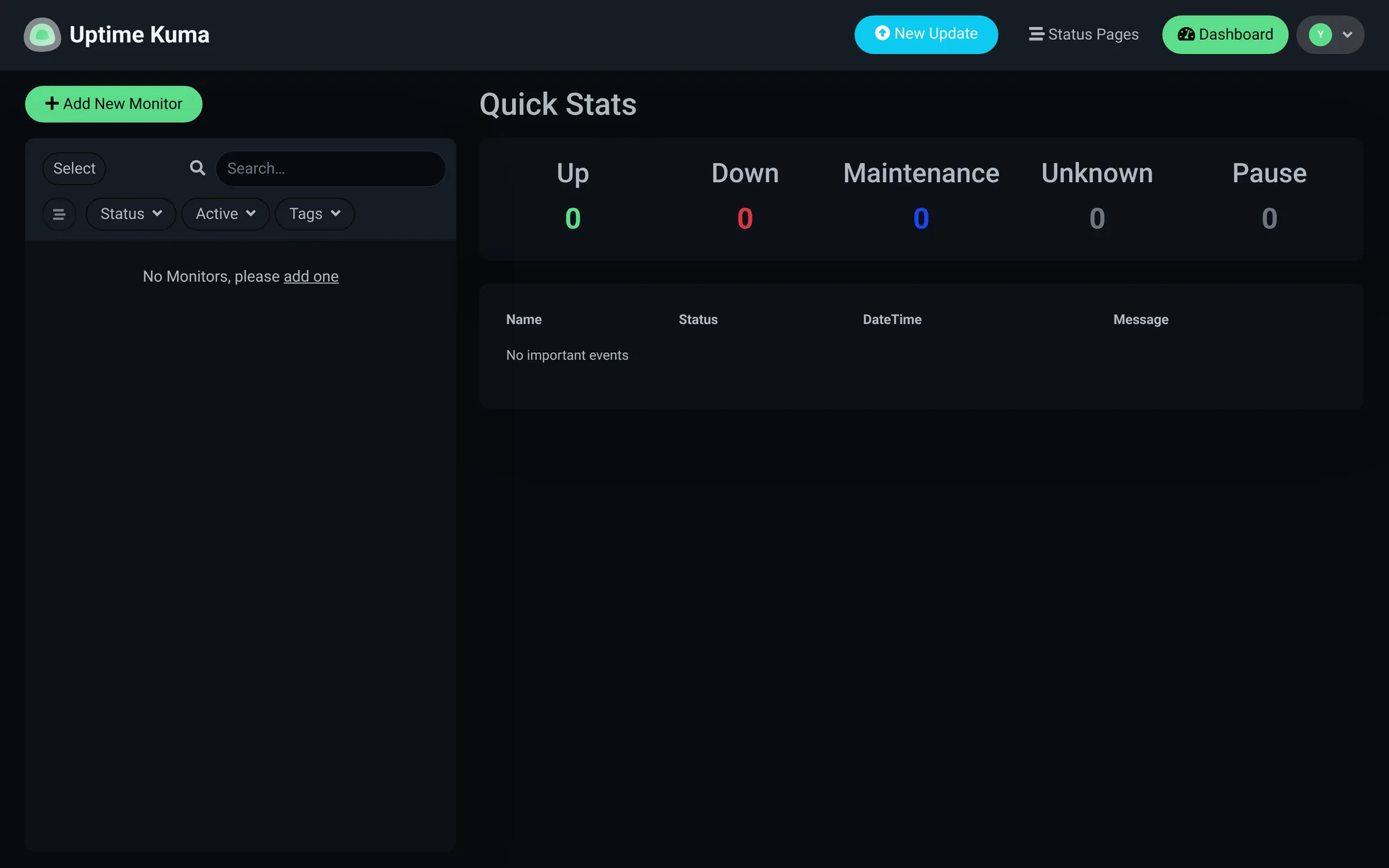Screen dimensions: 1389x868
Task: Click Add New Monitor button
Action: pos(113,104)
